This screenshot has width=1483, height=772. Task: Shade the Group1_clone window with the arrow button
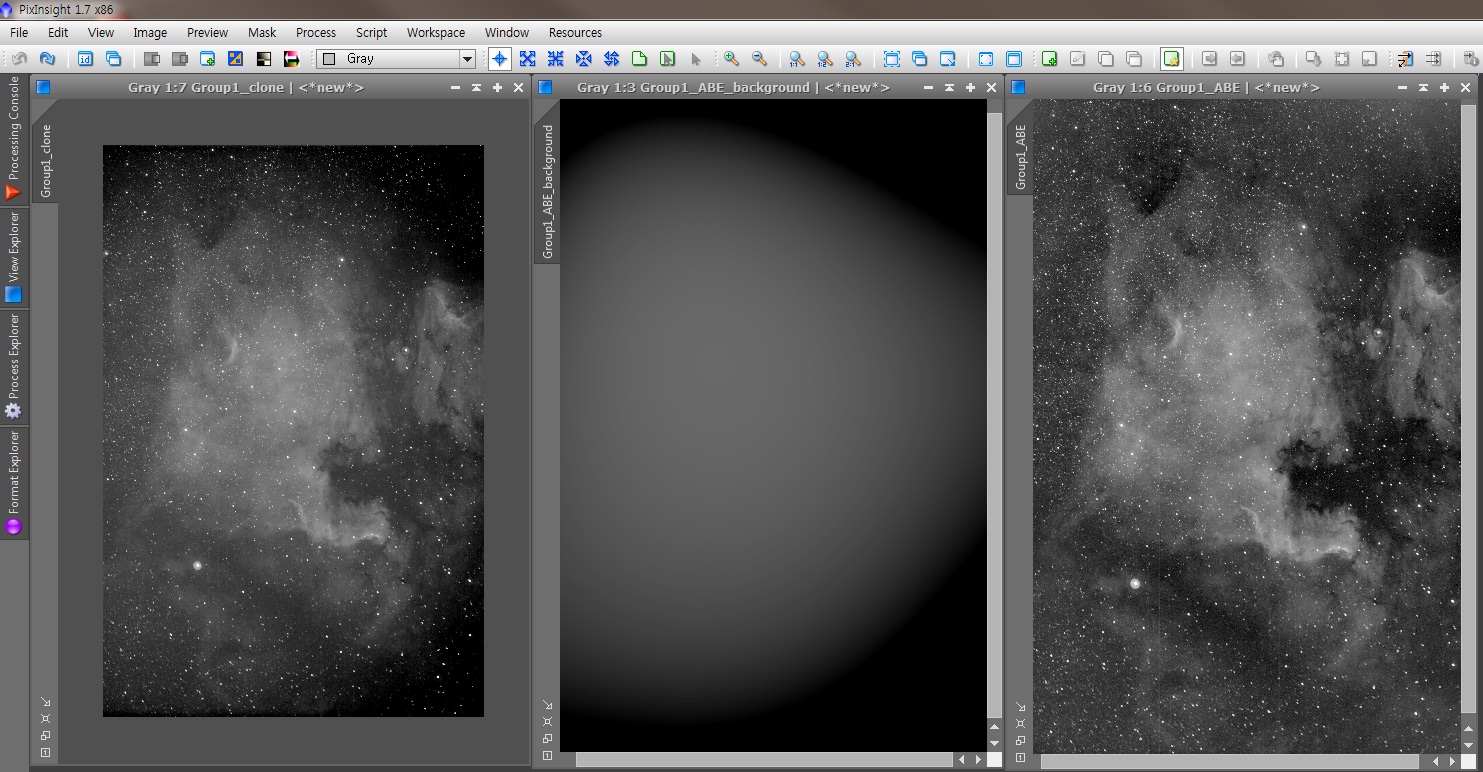(x=476, y=88)
